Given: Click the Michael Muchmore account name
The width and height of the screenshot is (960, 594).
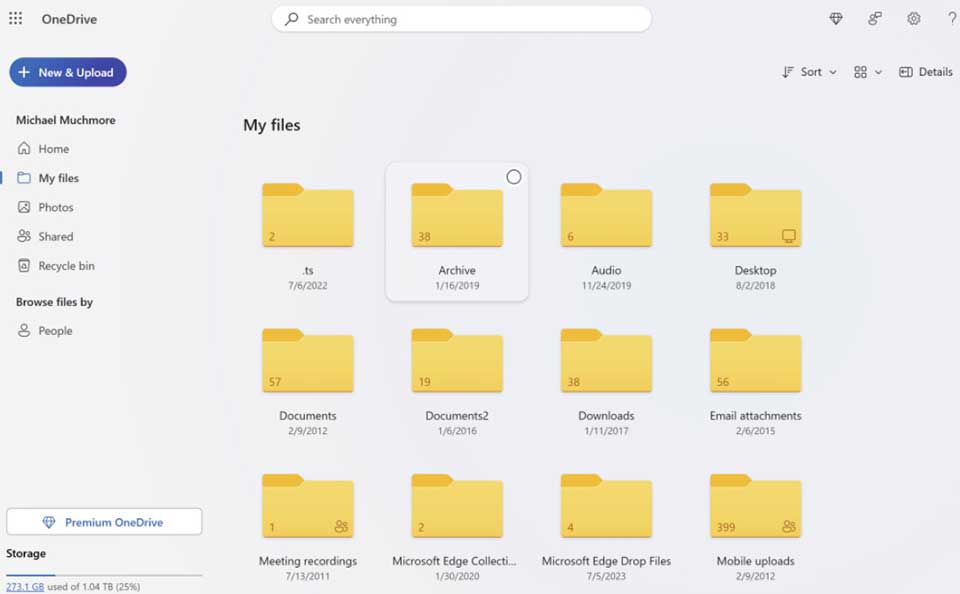Looking at the screenshot, I should click(x=66, y=120).
